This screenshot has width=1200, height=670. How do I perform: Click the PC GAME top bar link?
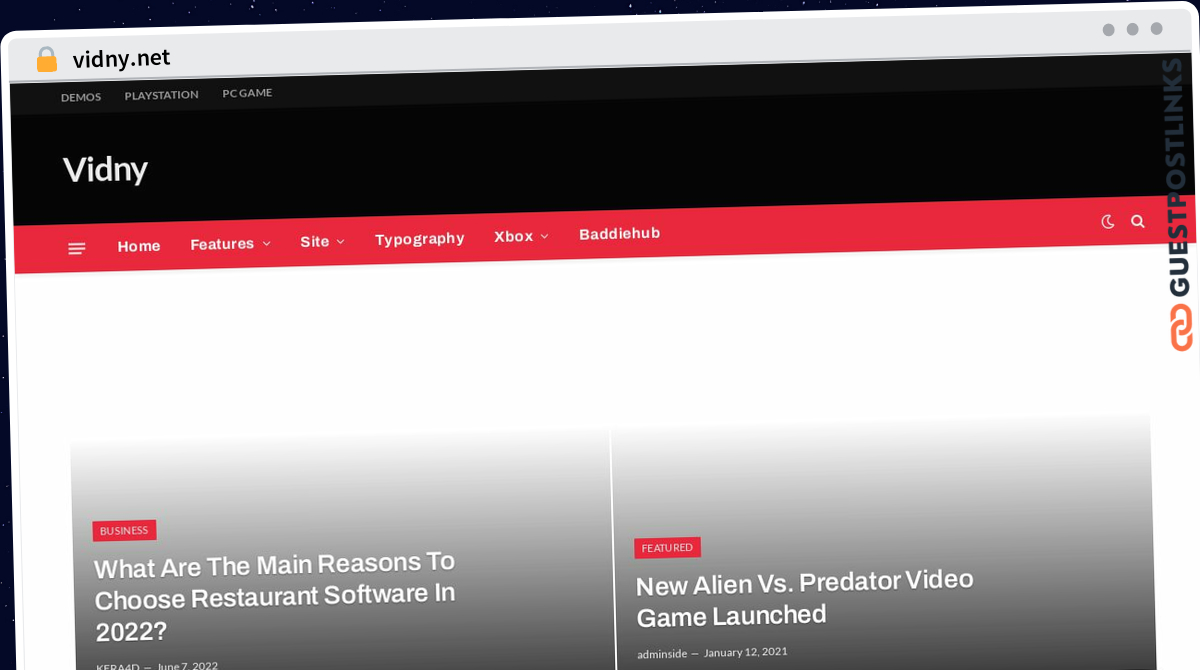[x=247, y=93]
